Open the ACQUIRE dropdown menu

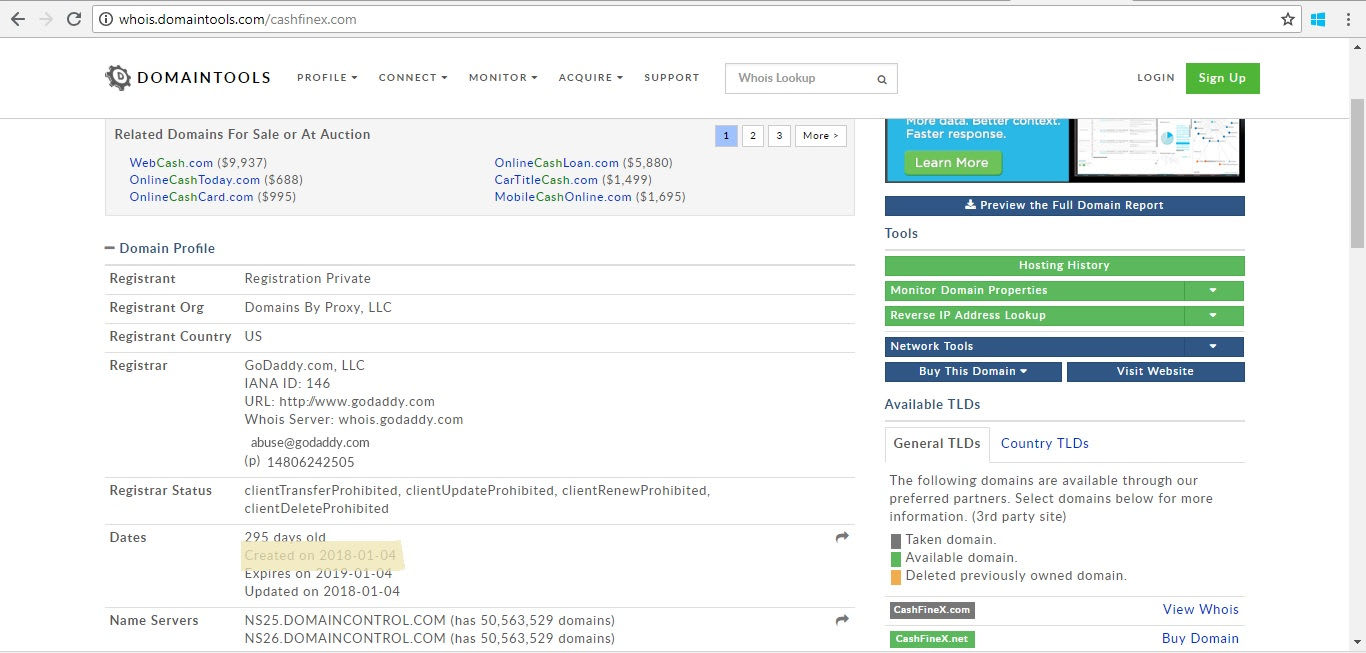591,77
